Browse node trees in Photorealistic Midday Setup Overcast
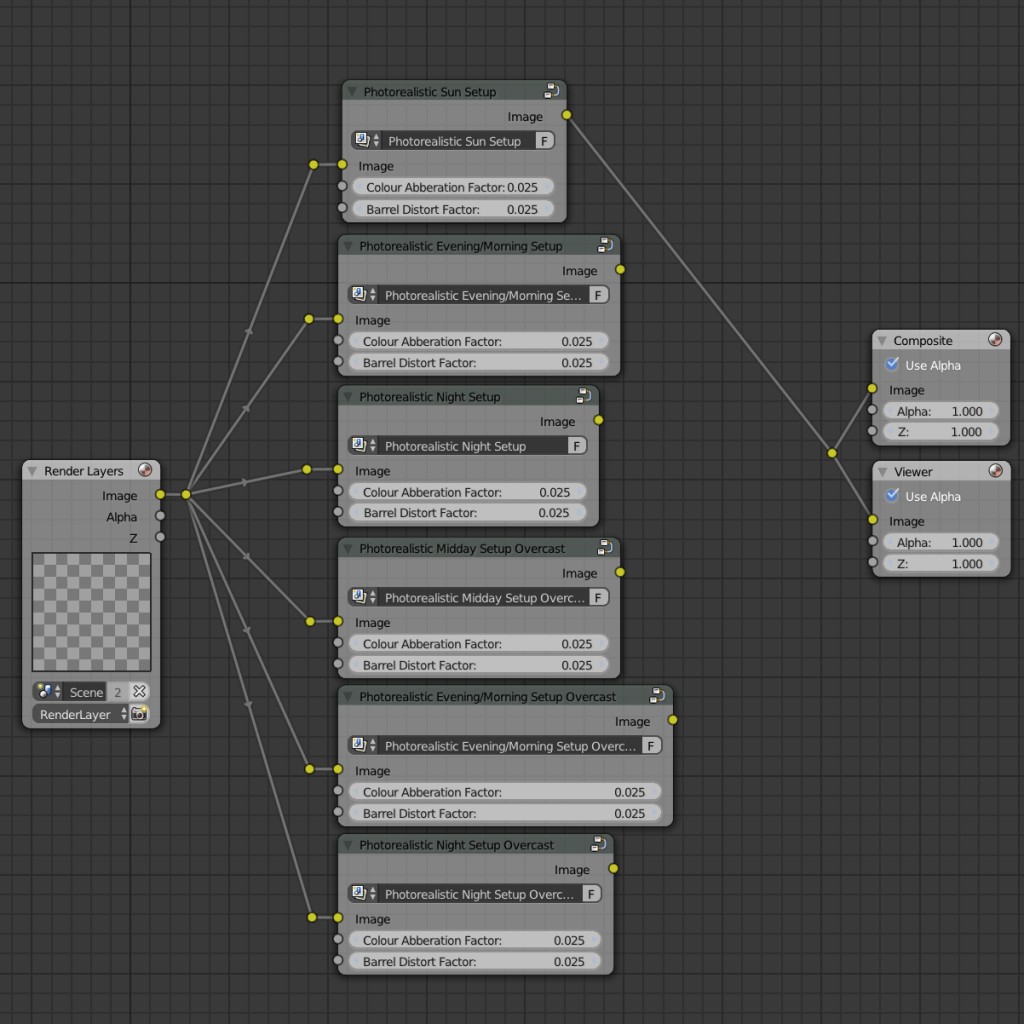 pos(364,598)
